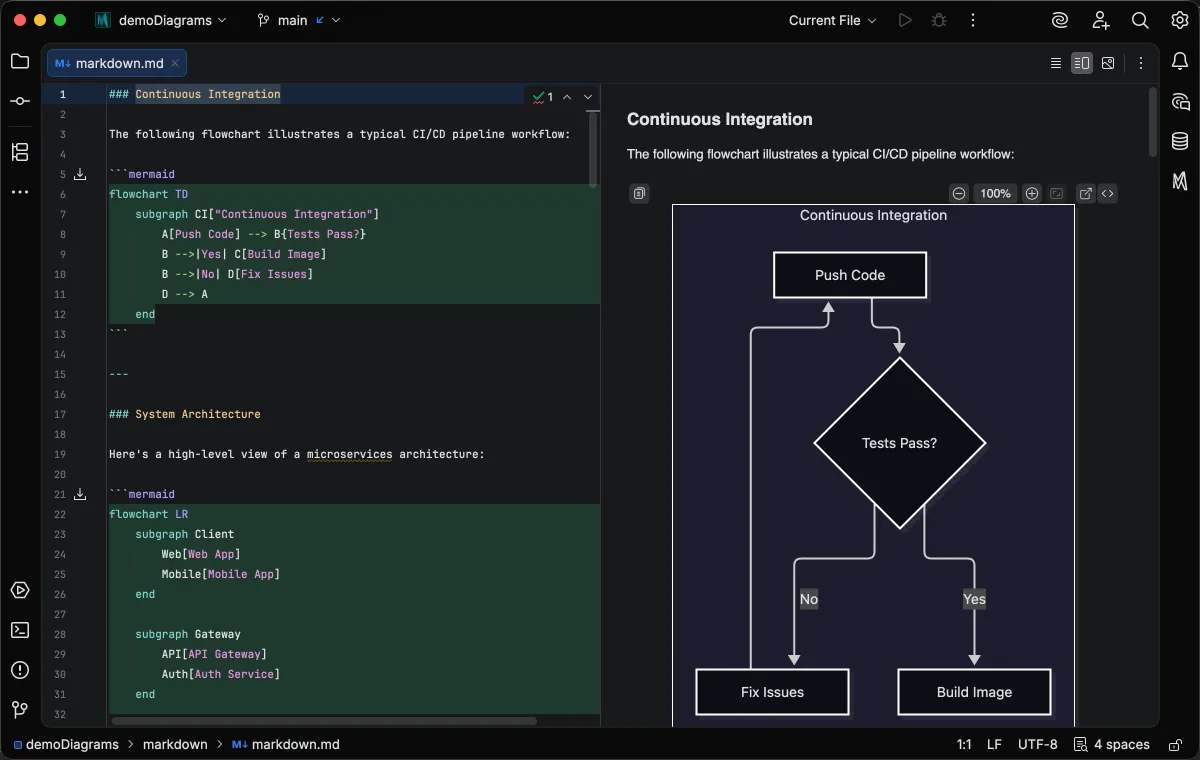Image resolution: width=1200 pixels, height=760 pixels.
Task: Open the Project tool window folder icon
Action: (x=20, y=61)
